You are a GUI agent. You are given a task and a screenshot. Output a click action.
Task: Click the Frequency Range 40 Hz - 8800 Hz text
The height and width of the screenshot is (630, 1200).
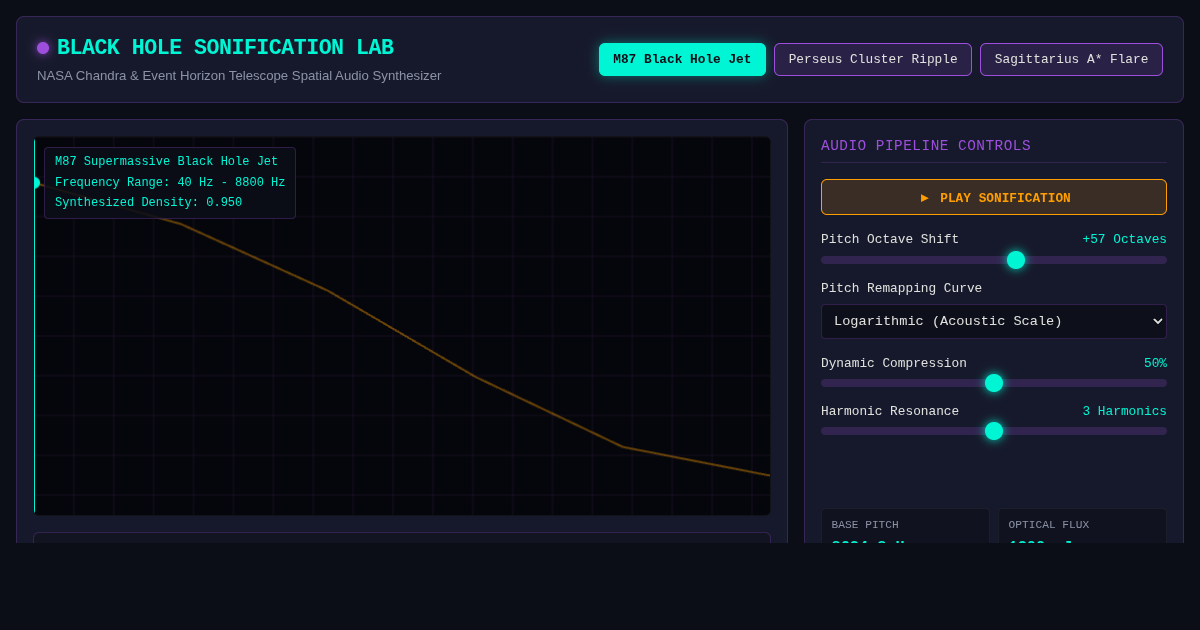tap(170, 183)
